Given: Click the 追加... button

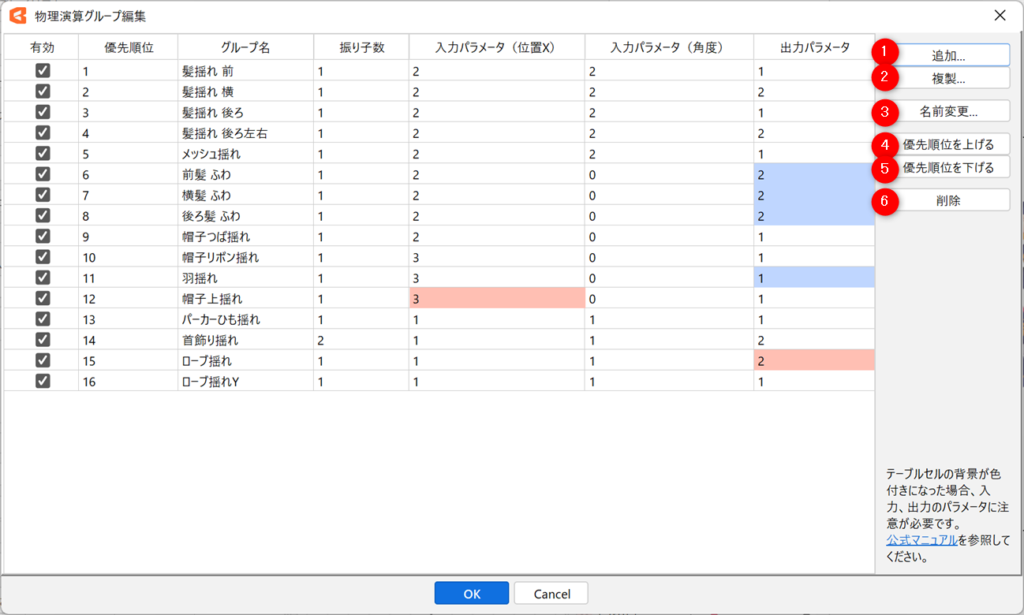Looking at the screenshot, I should (x=941, y=55).
